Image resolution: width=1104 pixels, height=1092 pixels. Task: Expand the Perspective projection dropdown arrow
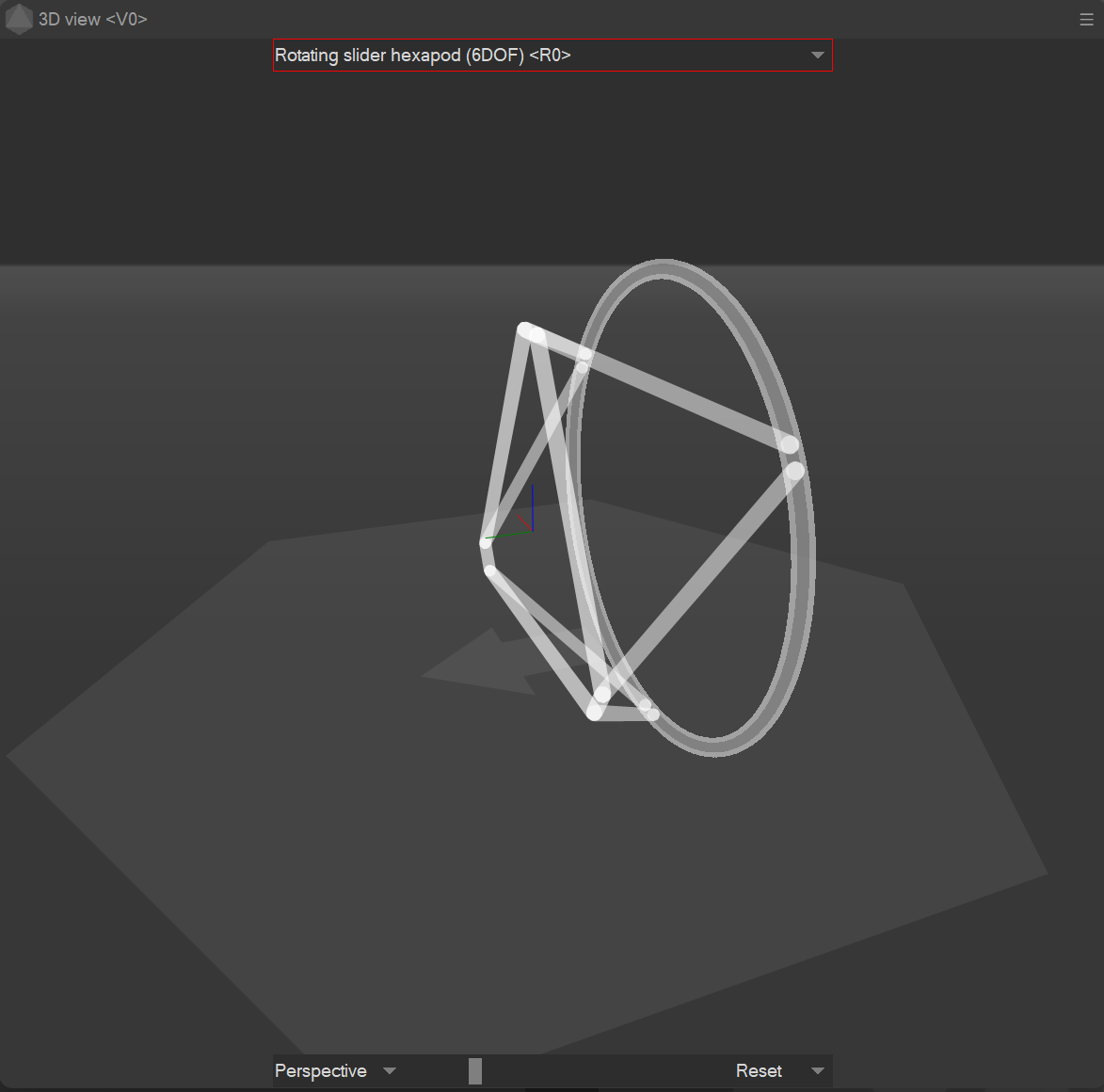(x=390, y=1070)
